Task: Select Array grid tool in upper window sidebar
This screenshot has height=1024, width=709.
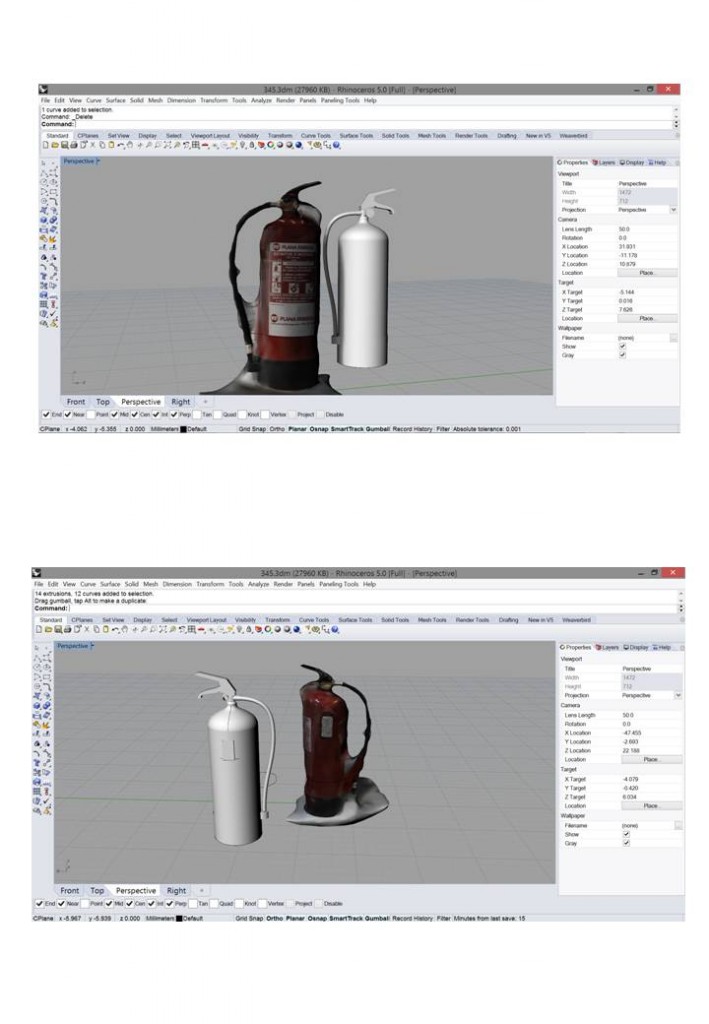Action: click(44, 304)
